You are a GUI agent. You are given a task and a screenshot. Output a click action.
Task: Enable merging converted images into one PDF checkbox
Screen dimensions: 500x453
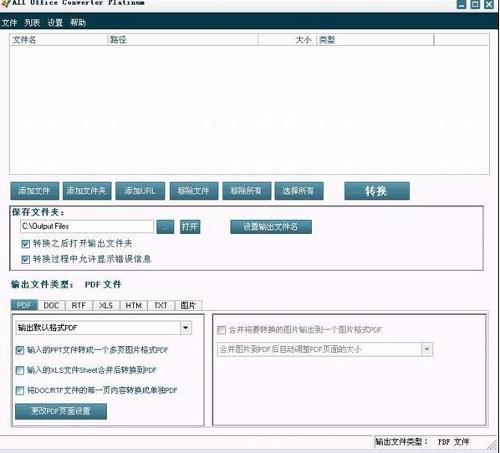tap(221, 330)
